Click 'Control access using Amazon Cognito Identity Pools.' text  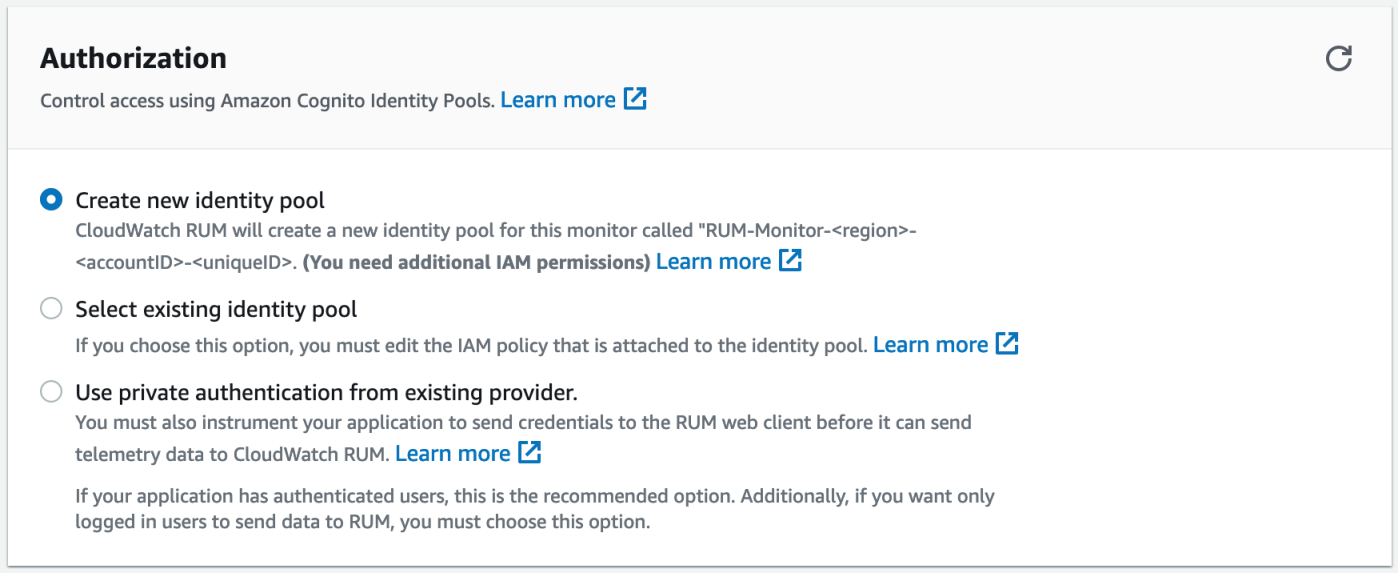click(267, 101)
